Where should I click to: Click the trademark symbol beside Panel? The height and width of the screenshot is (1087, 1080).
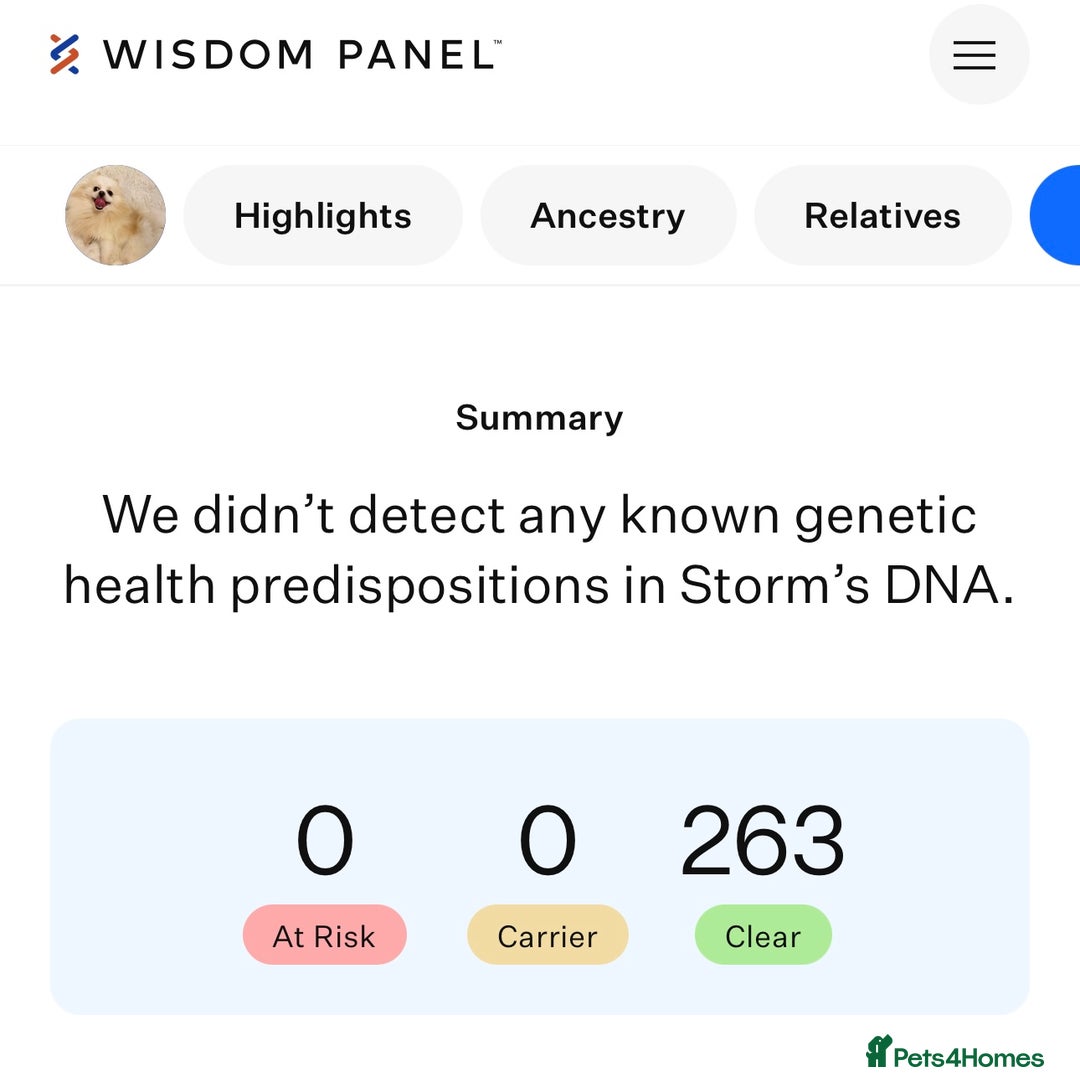(498, 42)
